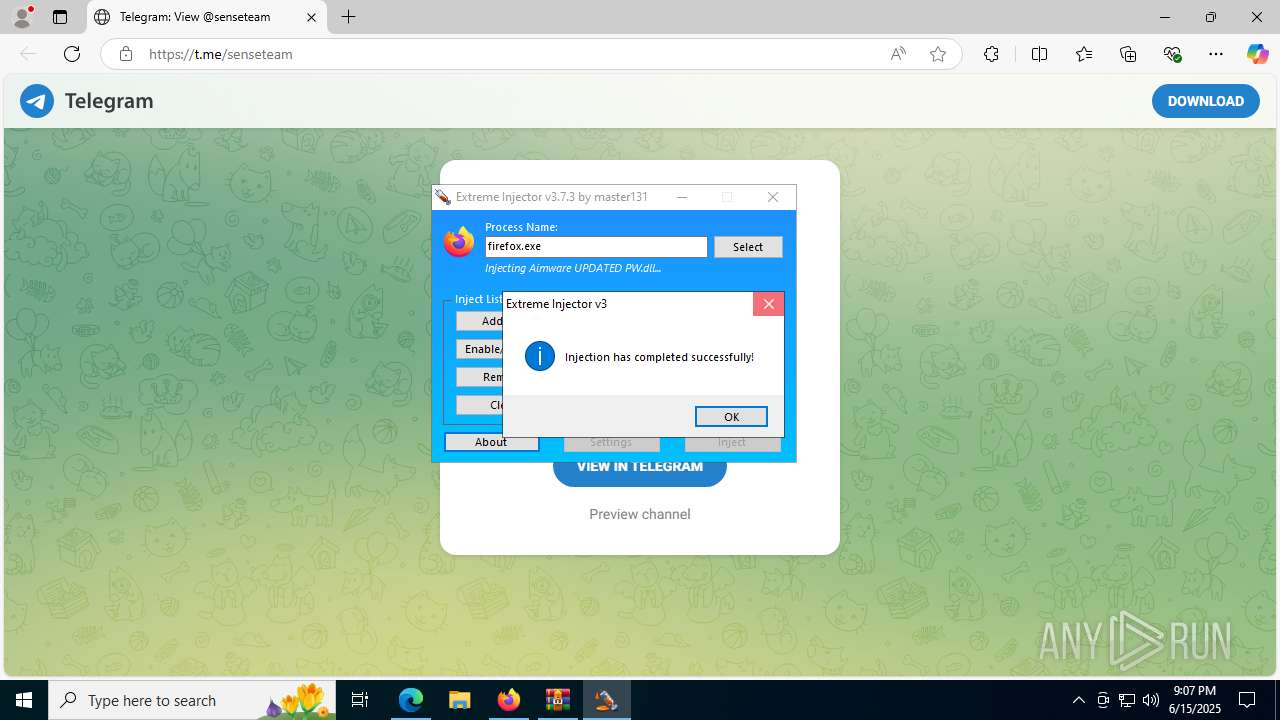Add this page to favorites star
1280x720 pixels.
click(938, 54)
